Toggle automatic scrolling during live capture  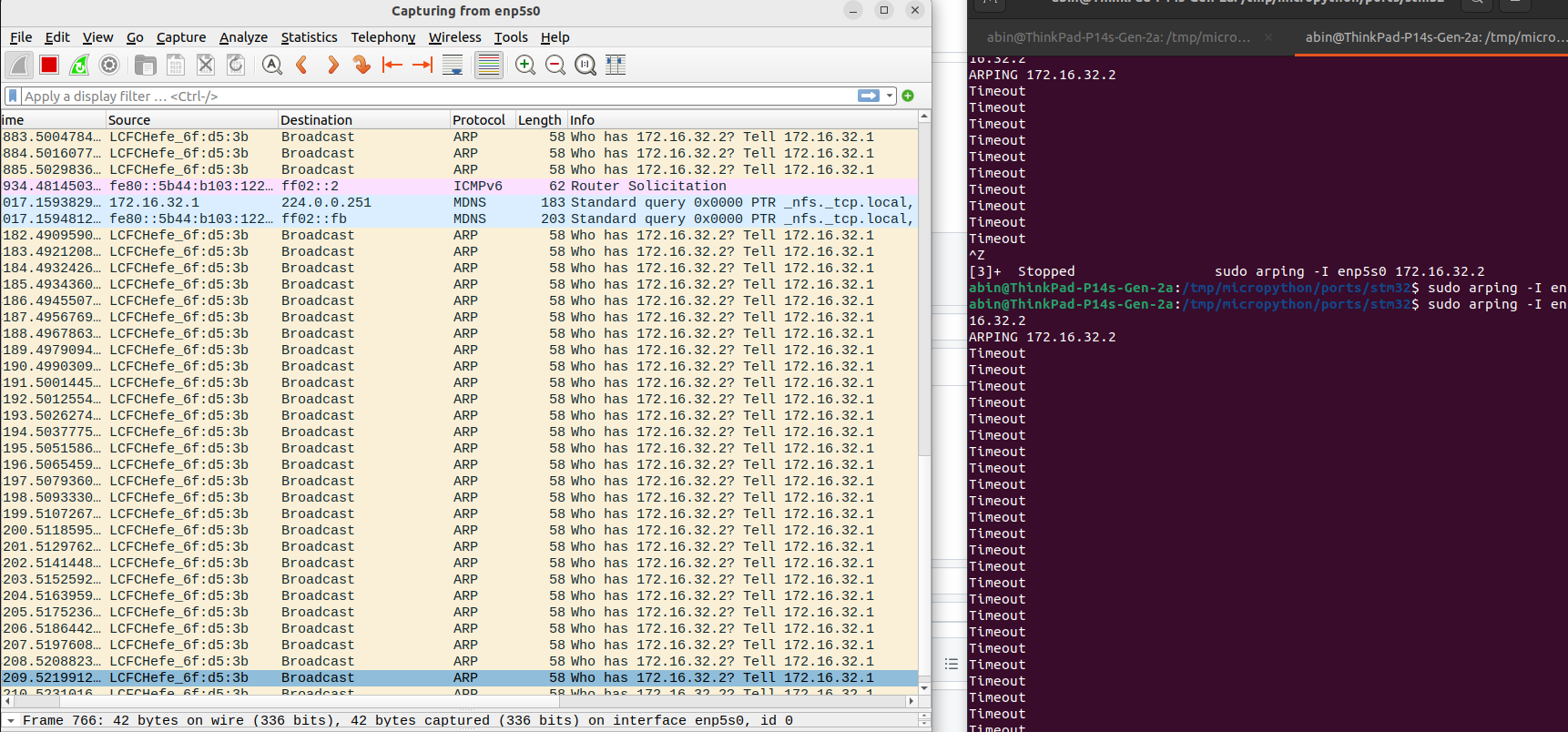[x=453, y=65]
